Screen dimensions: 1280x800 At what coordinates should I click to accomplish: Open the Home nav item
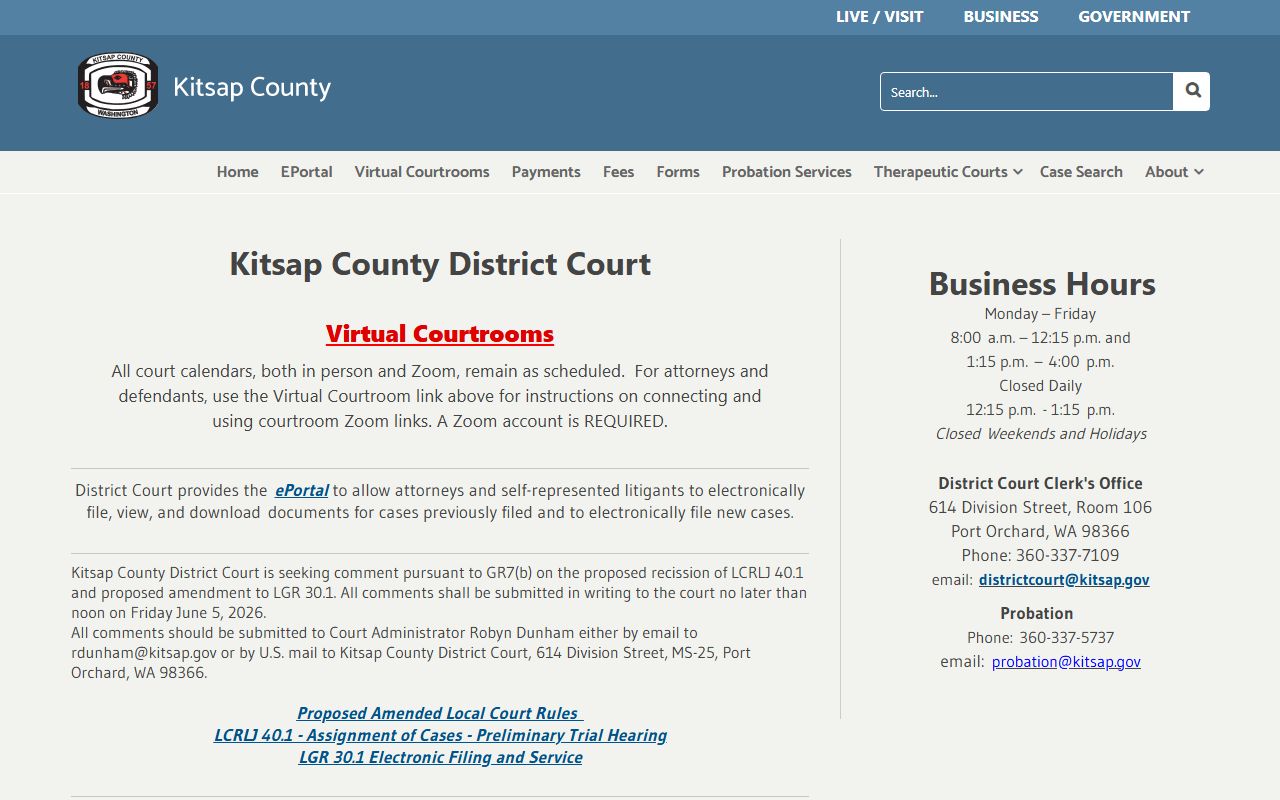tap(238, 172)
